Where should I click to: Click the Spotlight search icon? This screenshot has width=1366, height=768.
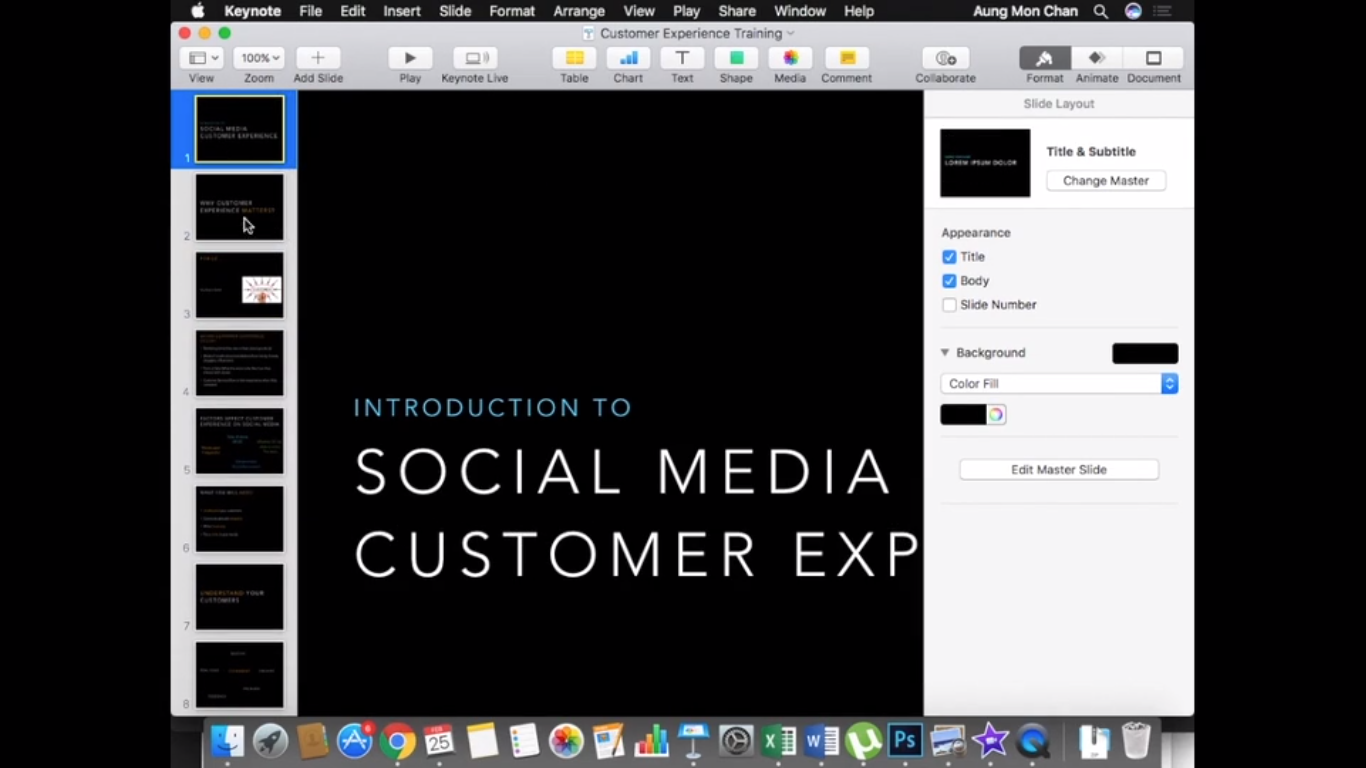[x=1100, y=11]
